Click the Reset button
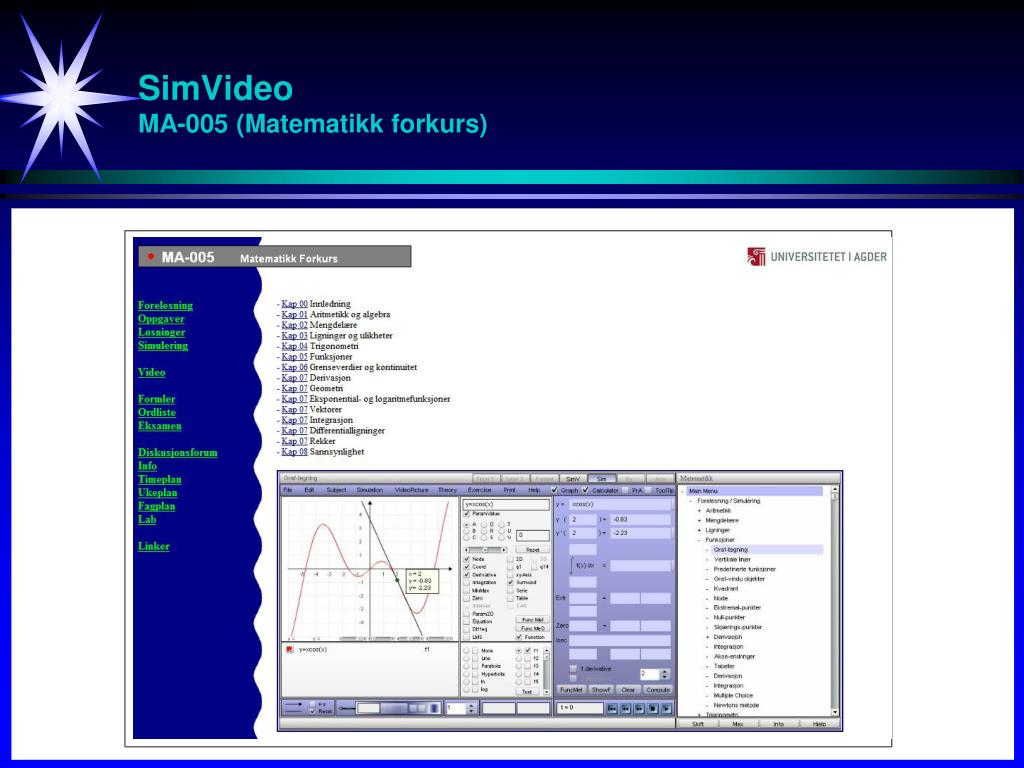Viewport: 1024px width, 768px height. pos(533,550)
